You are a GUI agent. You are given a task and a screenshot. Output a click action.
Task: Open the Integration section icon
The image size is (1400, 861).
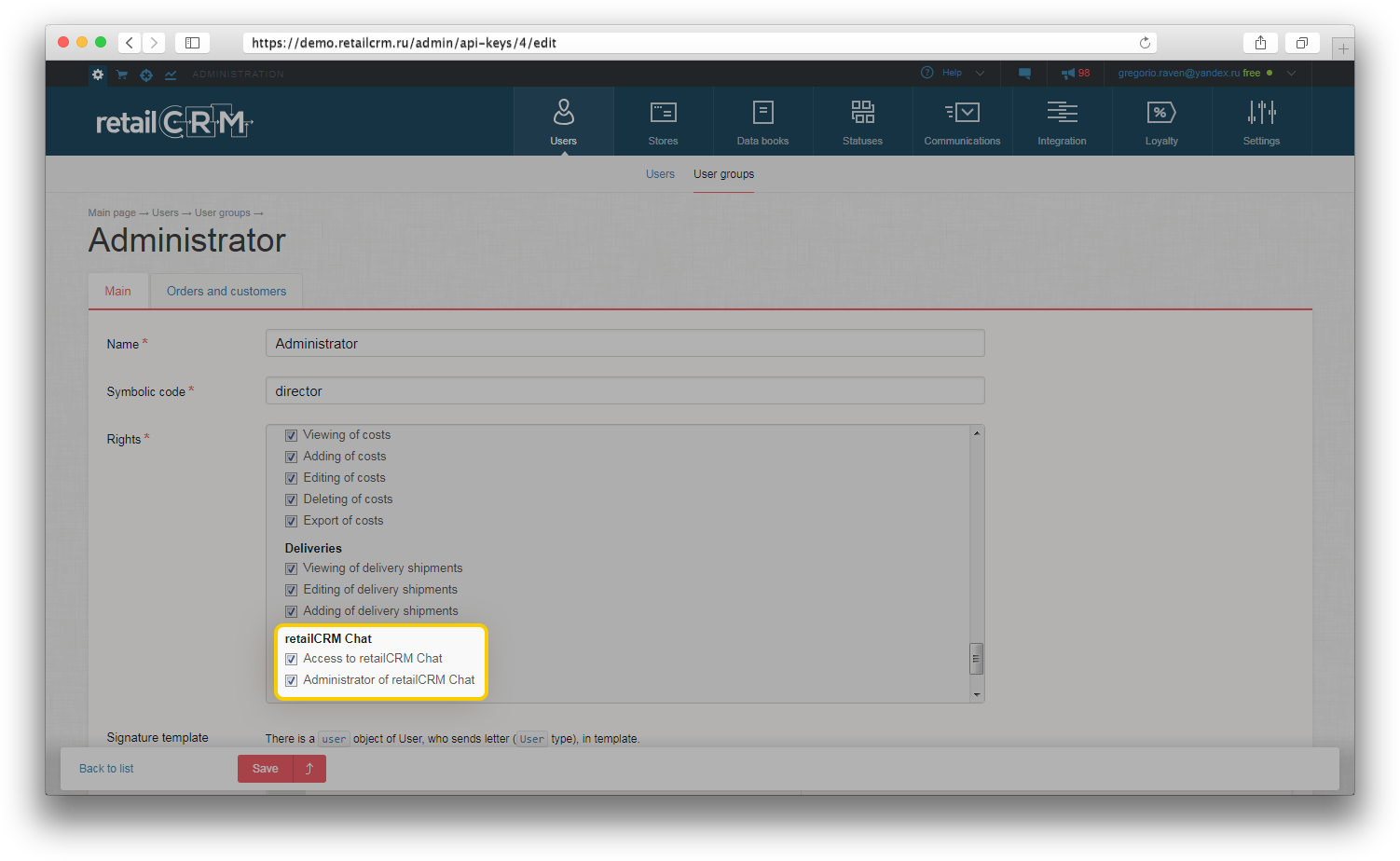1062,113
